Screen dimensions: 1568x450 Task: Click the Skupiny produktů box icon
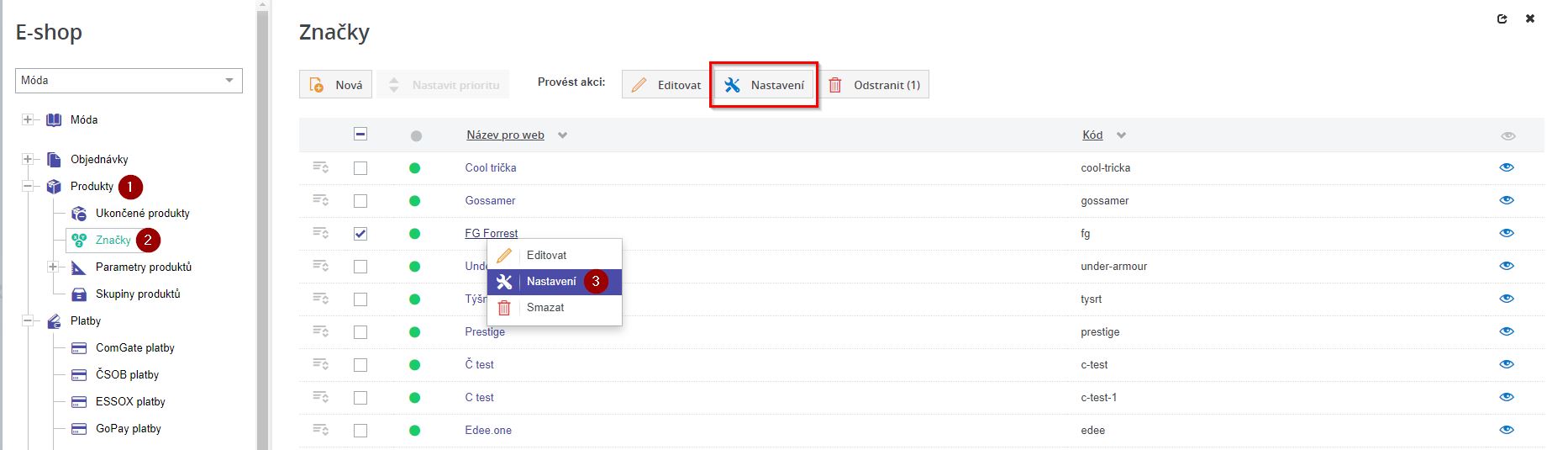pyautogui.click(x=79, y=294)
